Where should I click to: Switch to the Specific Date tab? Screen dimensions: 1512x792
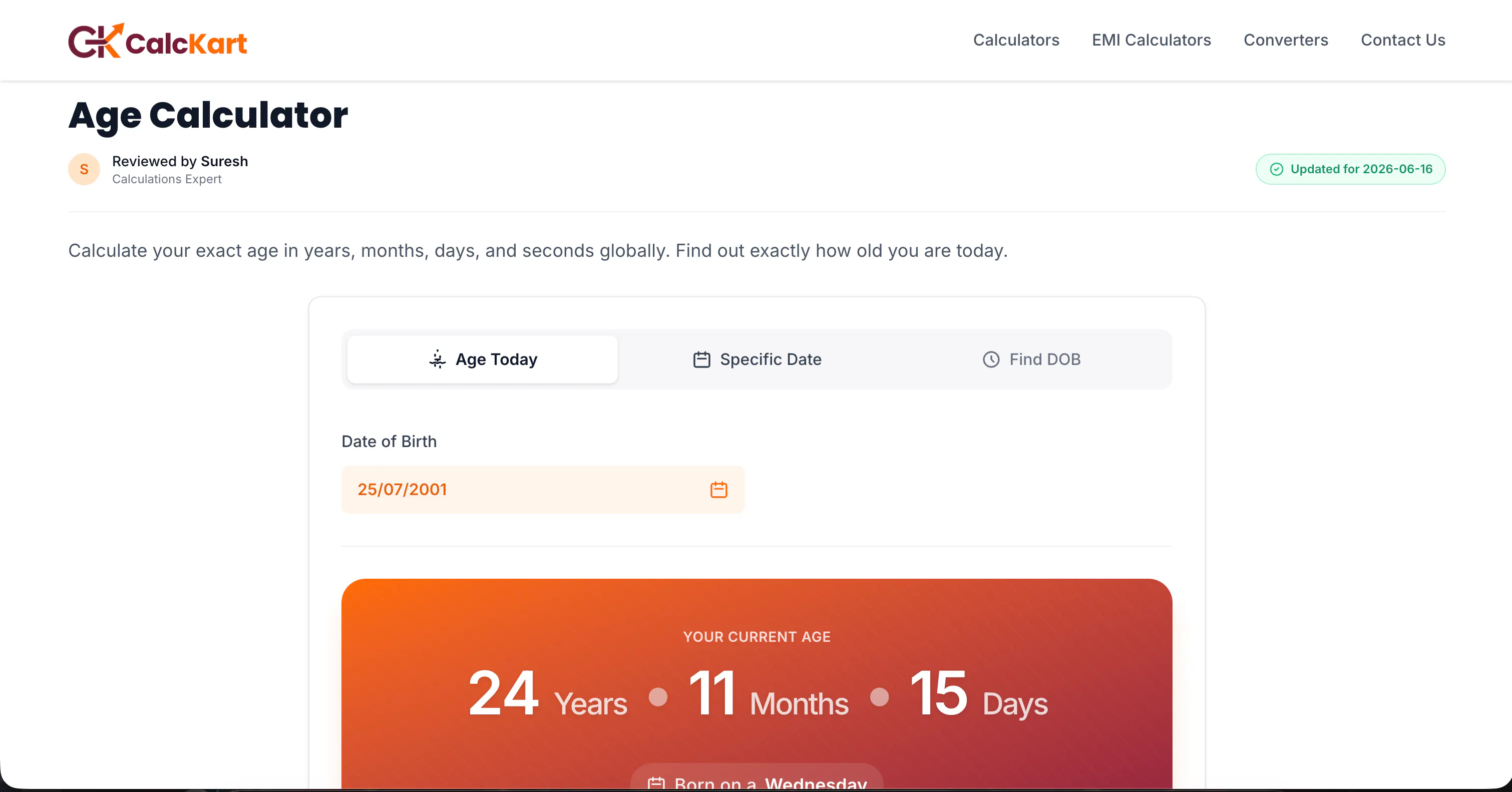tap(757, 359)
